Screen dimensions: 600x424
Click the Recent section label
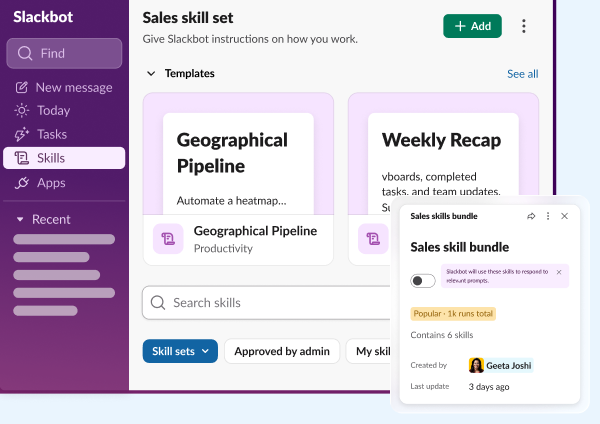[x=51, y=219]
